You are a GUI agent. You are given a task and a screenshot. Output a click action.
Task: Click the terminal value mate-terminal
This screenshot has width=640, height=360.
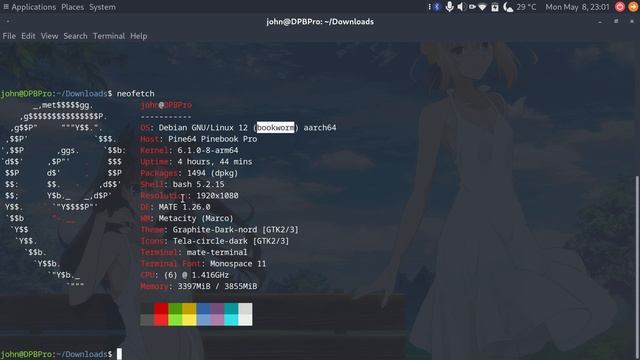point(217,252)
